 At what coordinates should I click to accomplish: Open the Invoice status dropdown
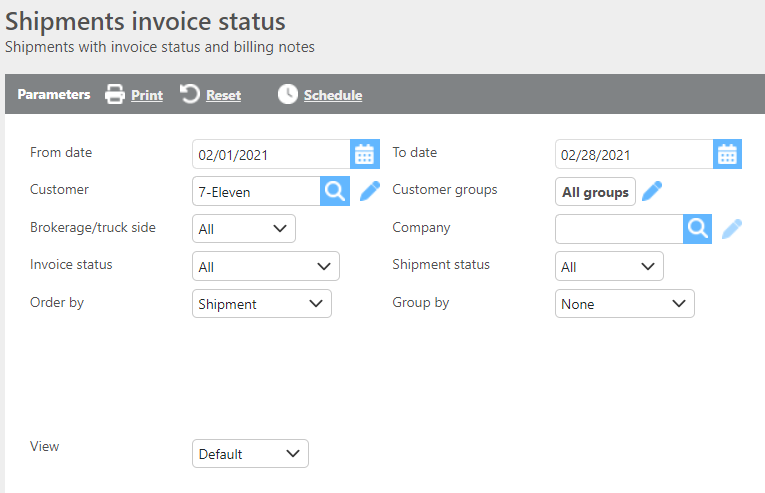click(x=266, y=266)
